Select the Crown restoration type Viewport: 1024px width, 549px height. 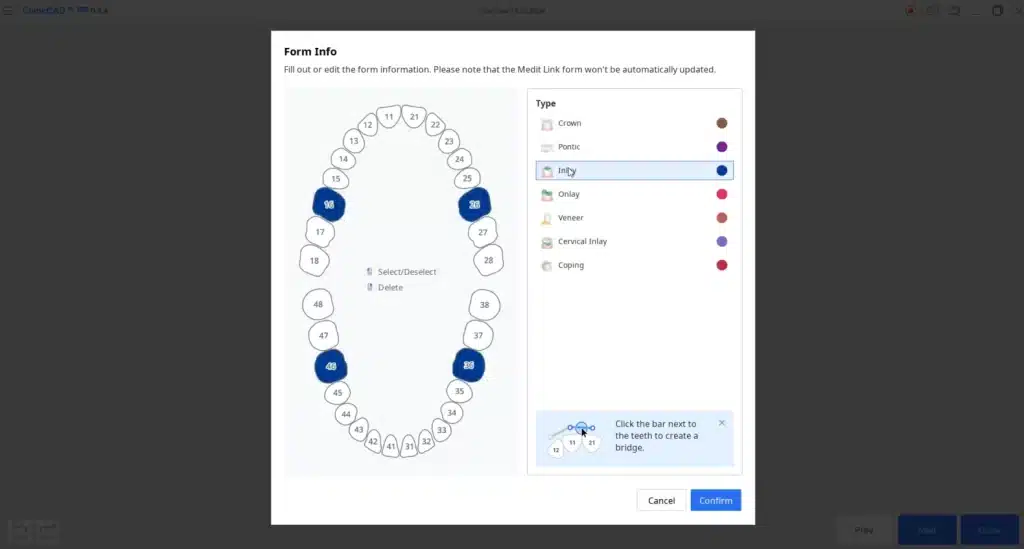pyautogui.click(x=634, y=123)
